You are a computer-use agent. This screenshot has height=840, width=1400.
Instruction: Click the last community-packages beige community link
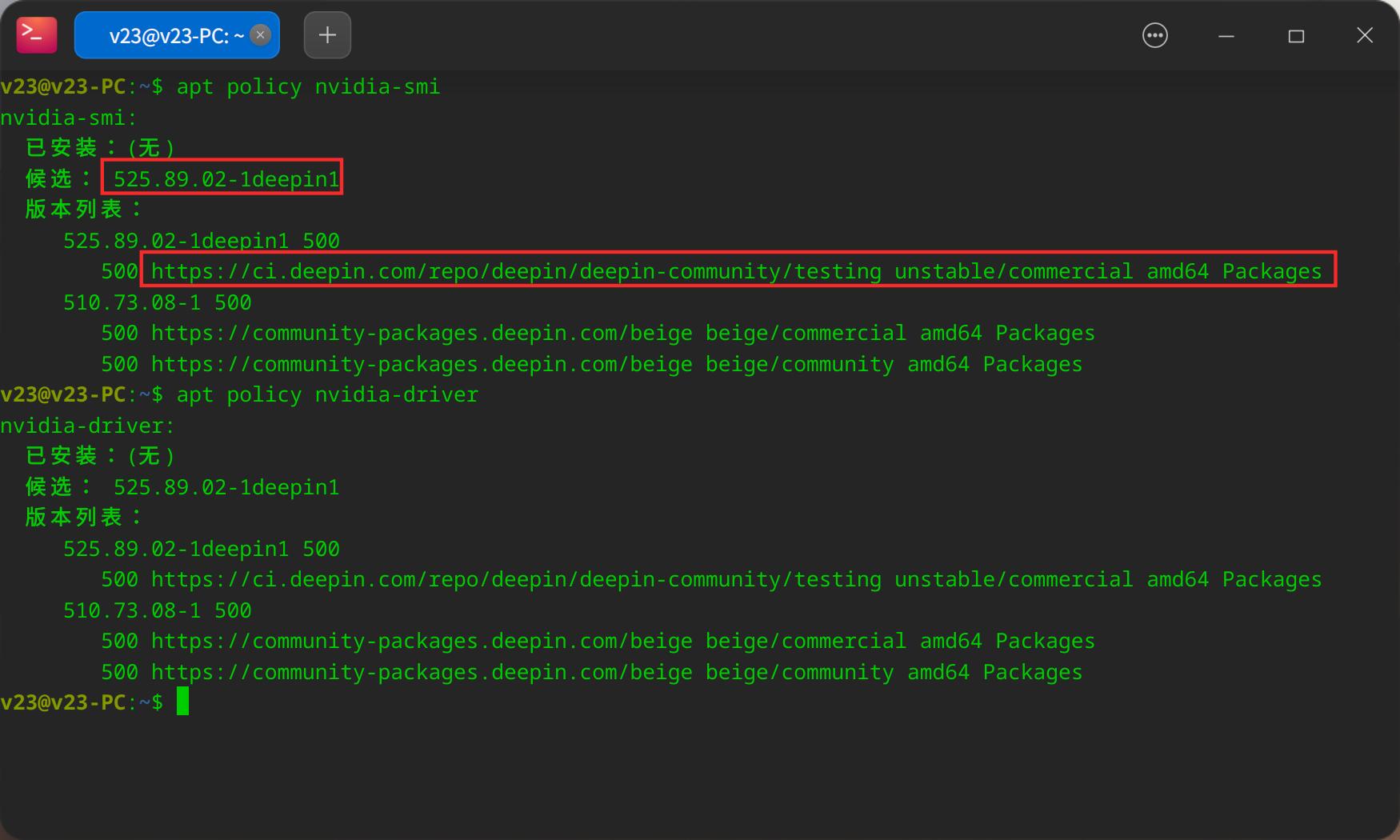[x=592, y=672]
